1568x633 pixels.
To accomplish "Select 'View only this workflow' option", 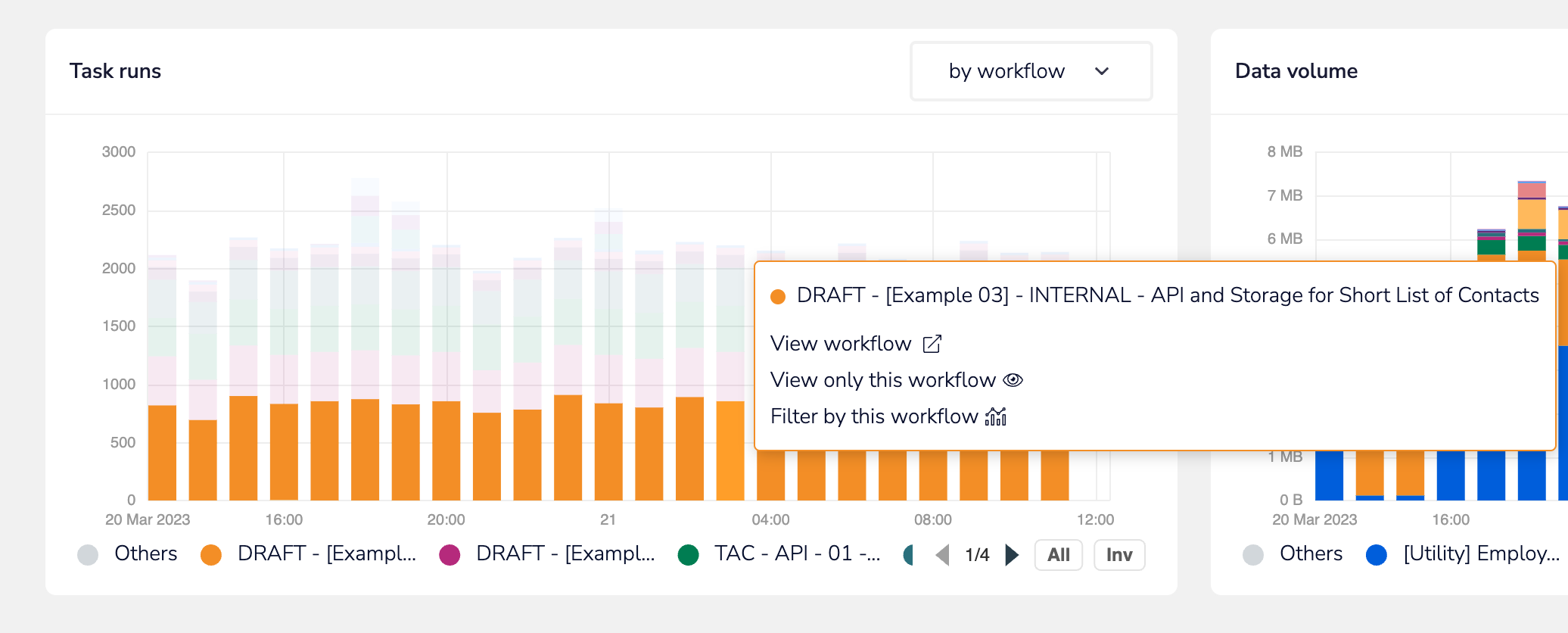I will tap(882, 380).
